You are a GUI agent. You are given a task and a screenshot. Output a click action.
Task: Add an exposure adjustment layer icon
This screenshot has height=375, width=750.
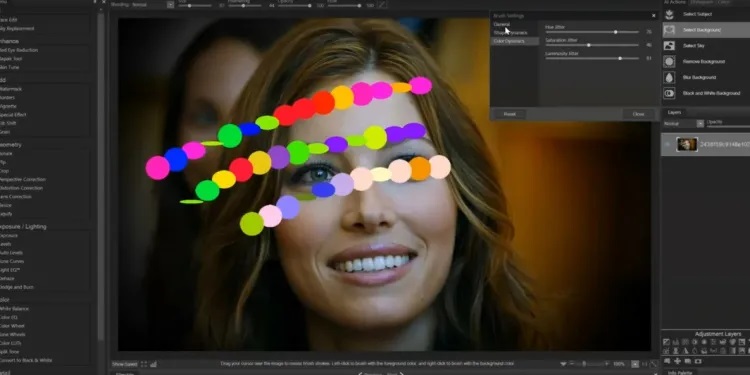click(666, 342)
